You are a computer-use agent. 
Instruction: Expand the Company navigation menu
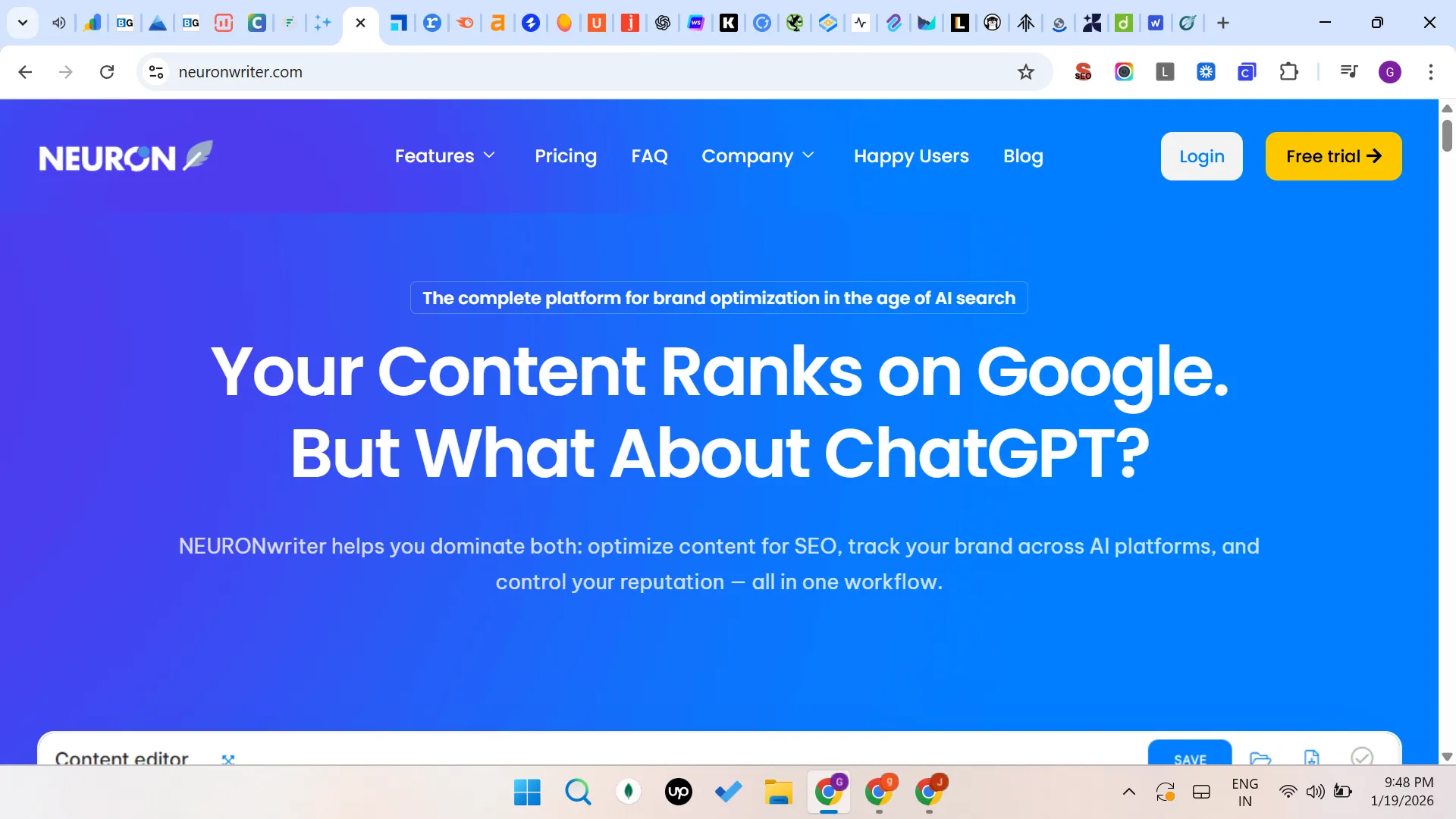(758, 156)
